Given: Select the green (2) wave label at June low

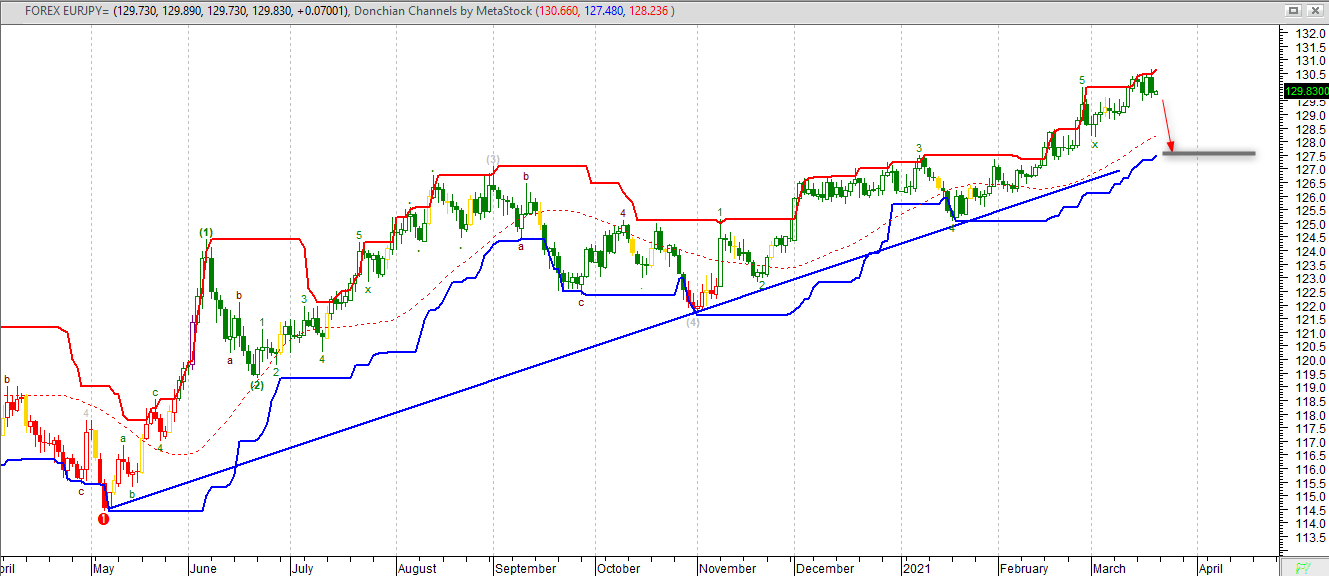Looking at the screenshot, I should (257, 385).
